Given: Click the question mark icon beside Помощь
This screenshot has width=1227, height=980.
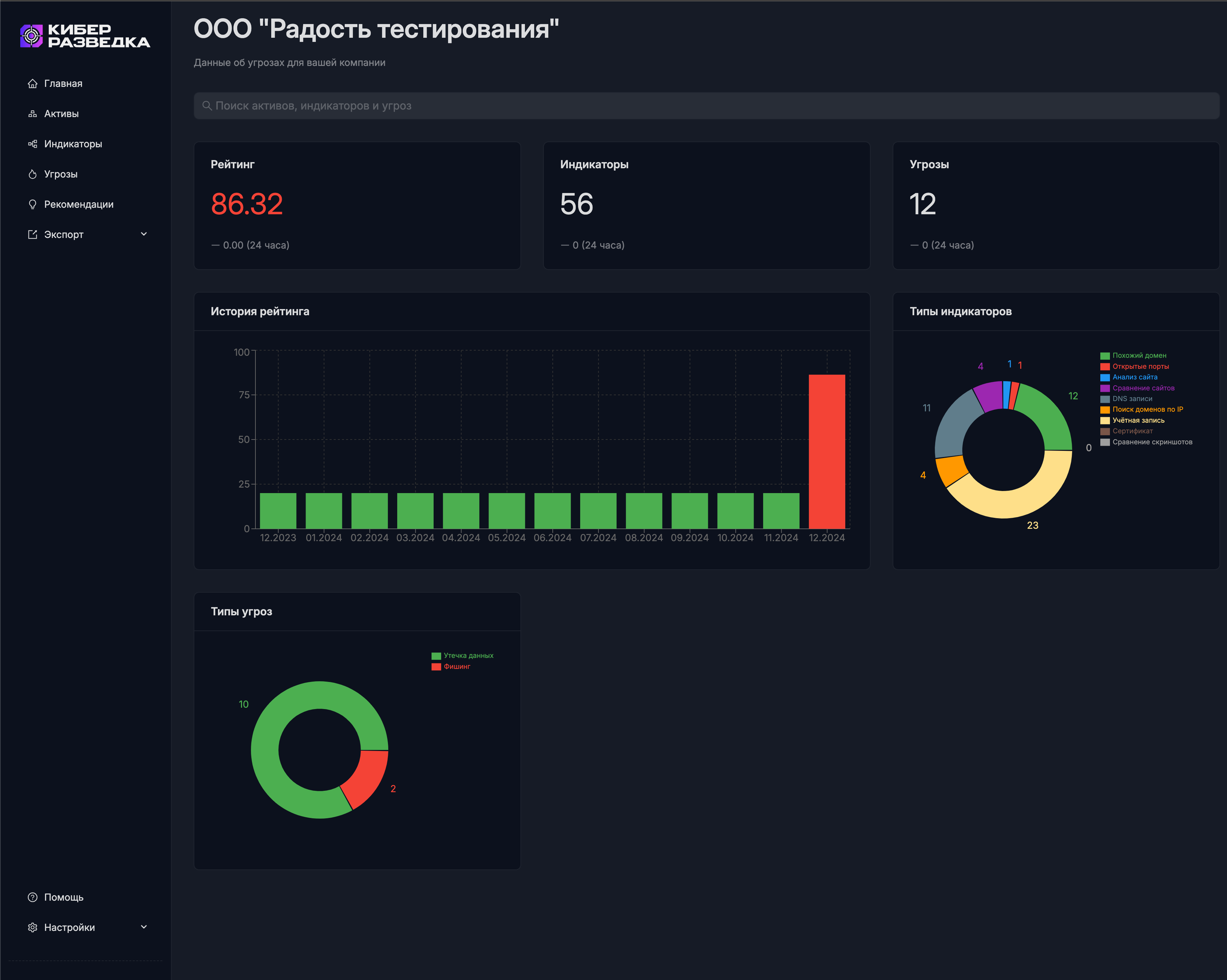Looking at the screenshot, I should 32,898.
